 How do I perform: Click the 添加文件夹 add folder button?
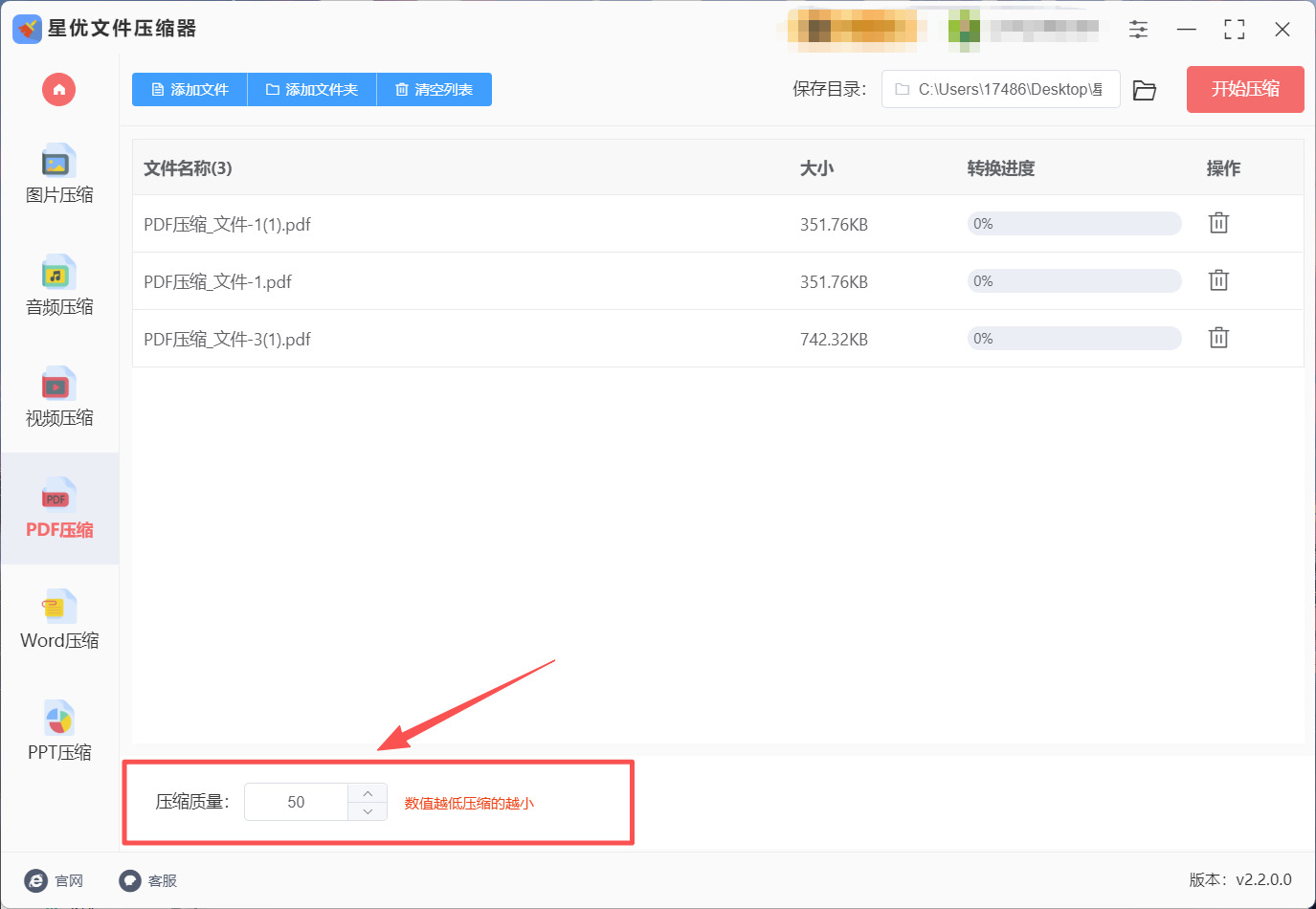click(312, 90)
